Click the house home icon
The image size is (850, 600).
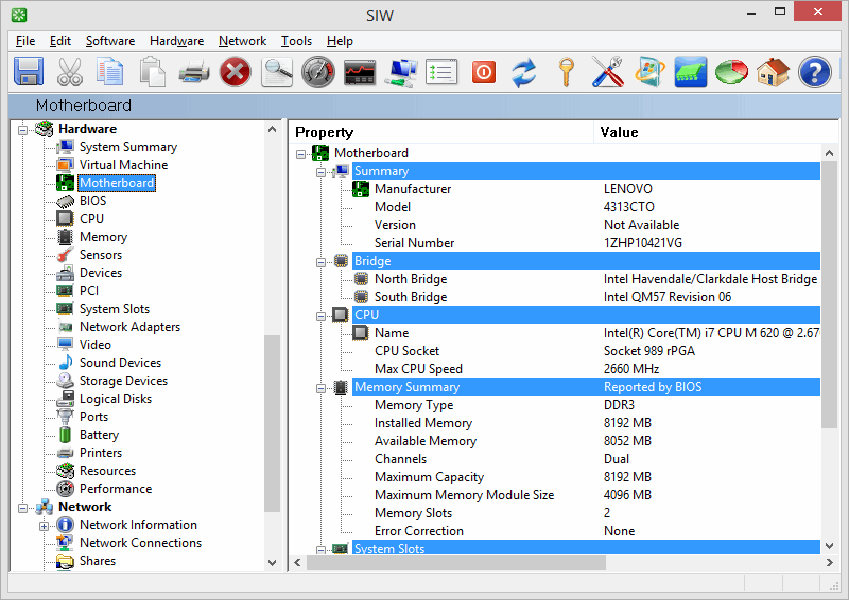tap(773, 72)
